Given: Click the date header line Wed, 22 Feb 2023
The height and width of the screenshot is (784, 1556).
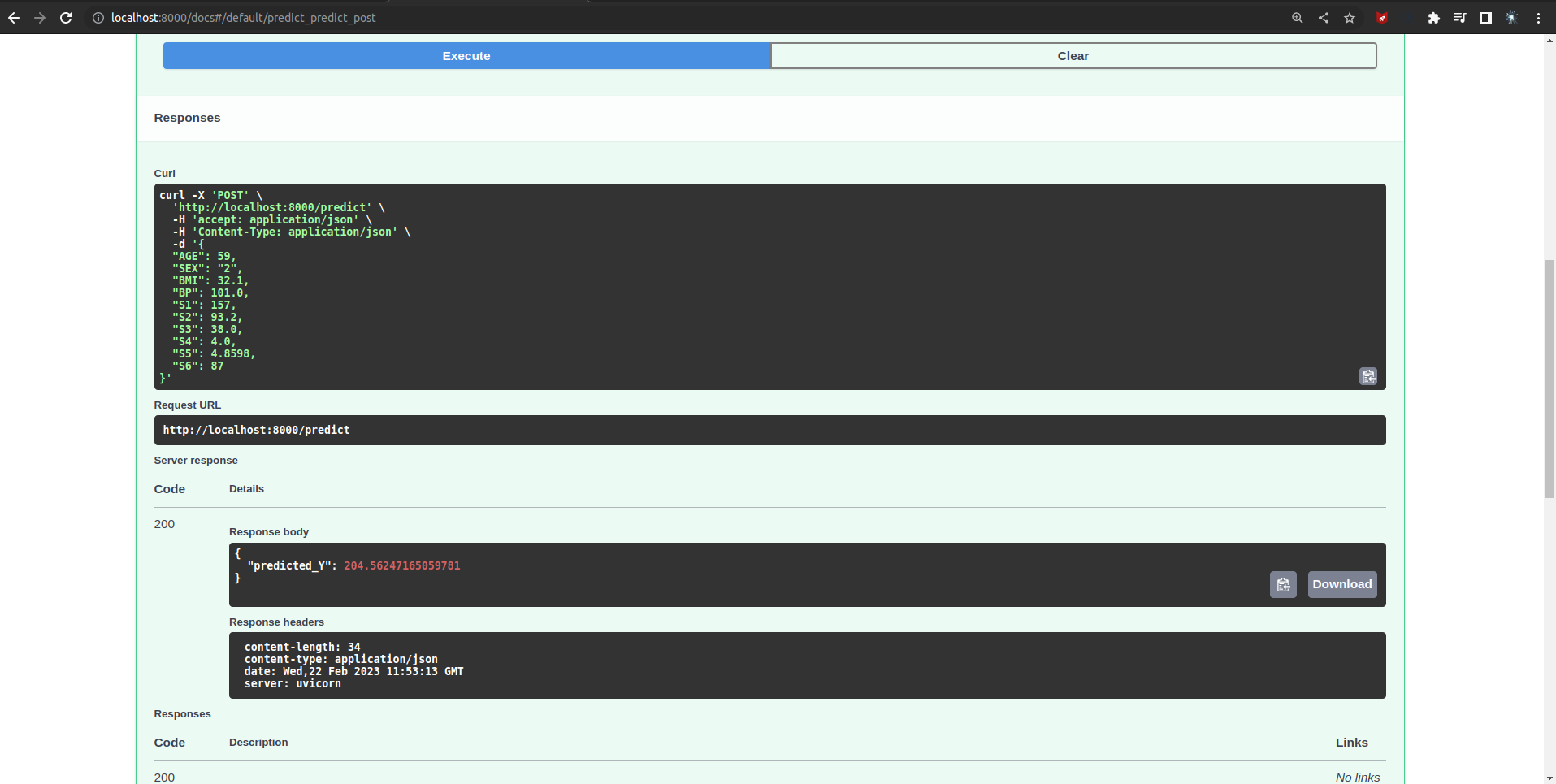Looking at the screenshot, I should tap(353, 671).
